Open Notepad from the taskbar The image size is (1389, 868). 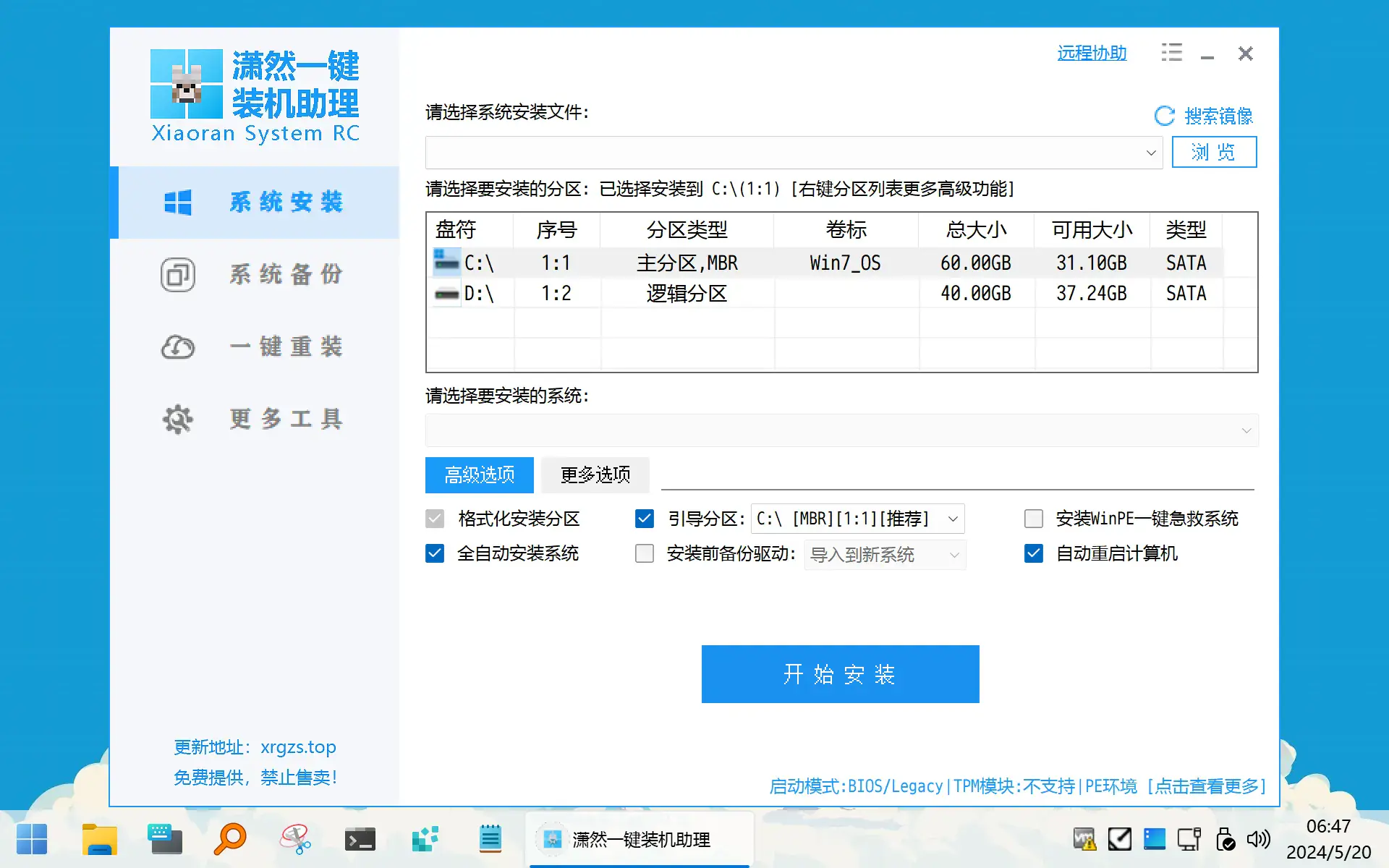coord(490,839)
